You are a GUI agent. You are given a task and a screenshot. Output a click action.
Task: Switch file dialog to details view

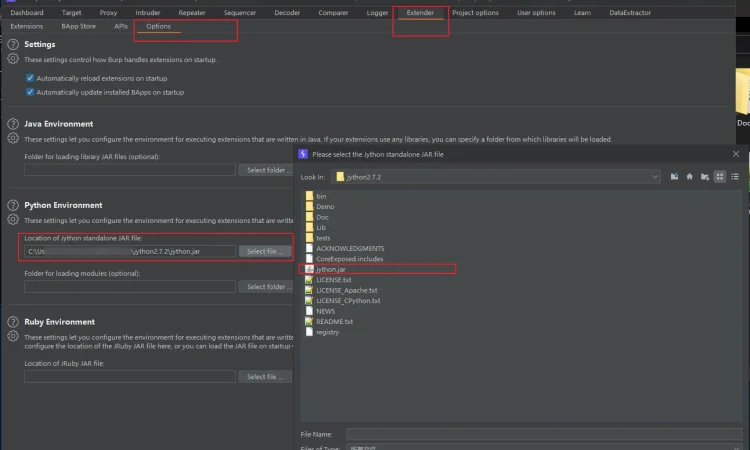[x=735, y=176]
